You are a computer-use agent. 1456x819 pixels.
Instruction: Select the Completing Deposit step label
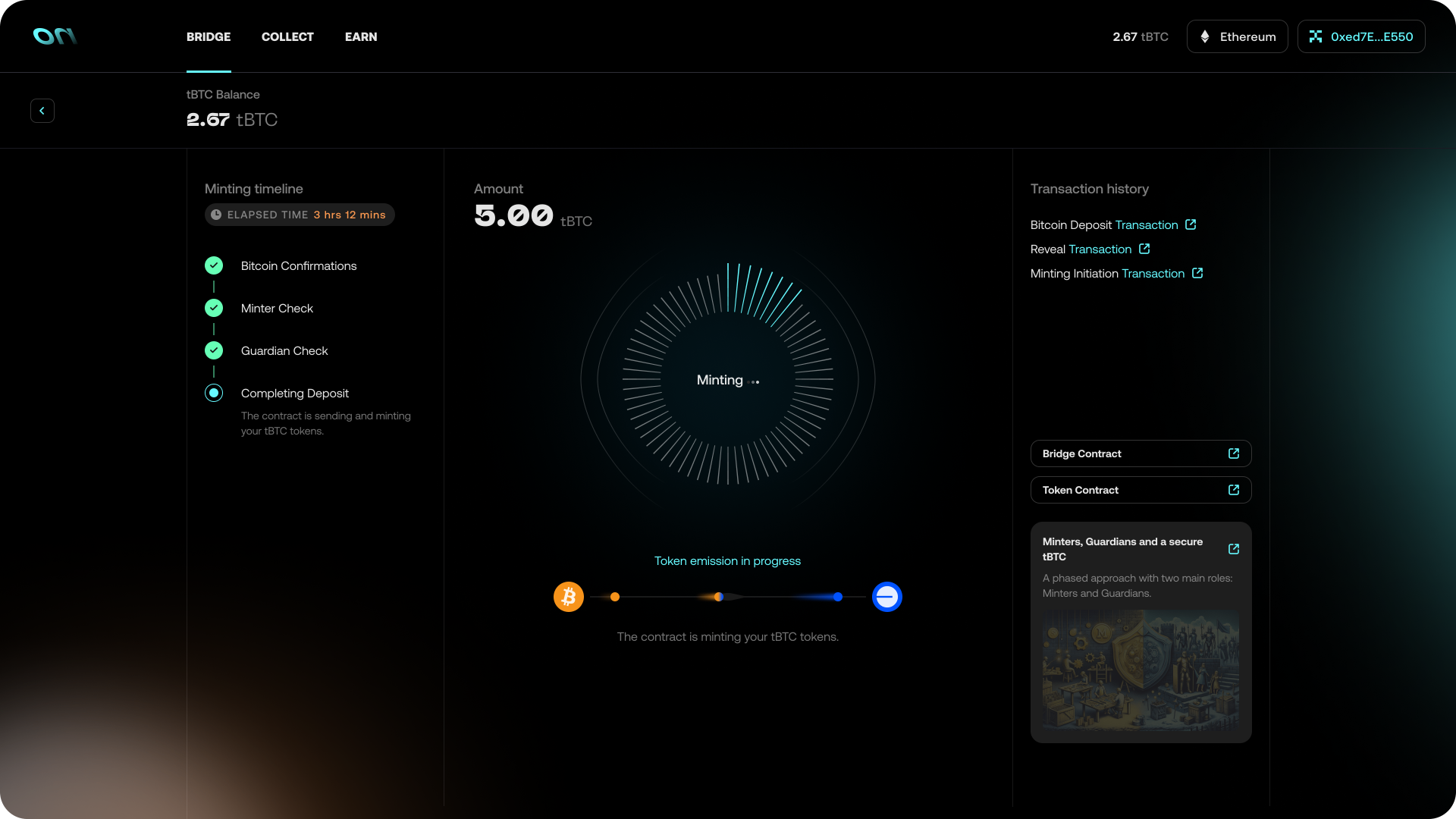coord(295,394)
